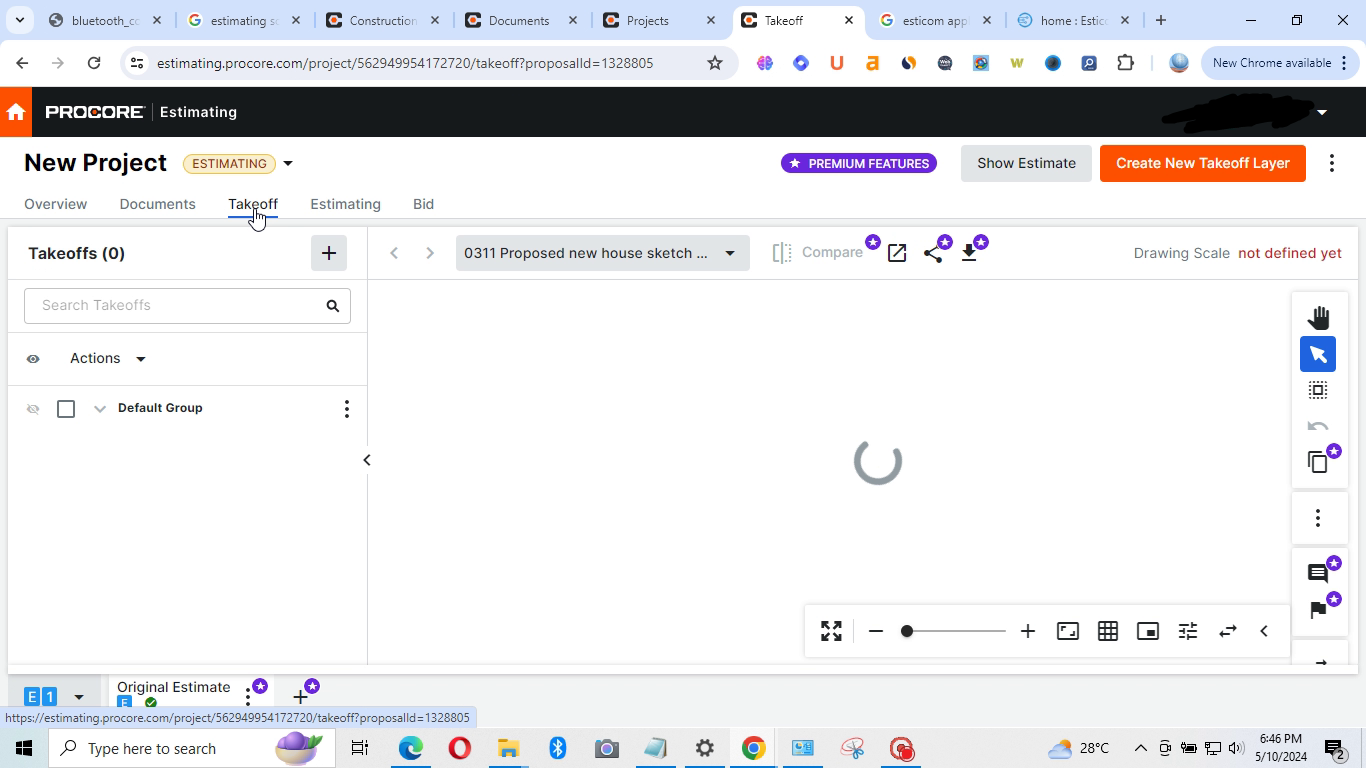Toggle visibility of all takeoffs
The image size is (1366, 768).
tap(33, 359)
